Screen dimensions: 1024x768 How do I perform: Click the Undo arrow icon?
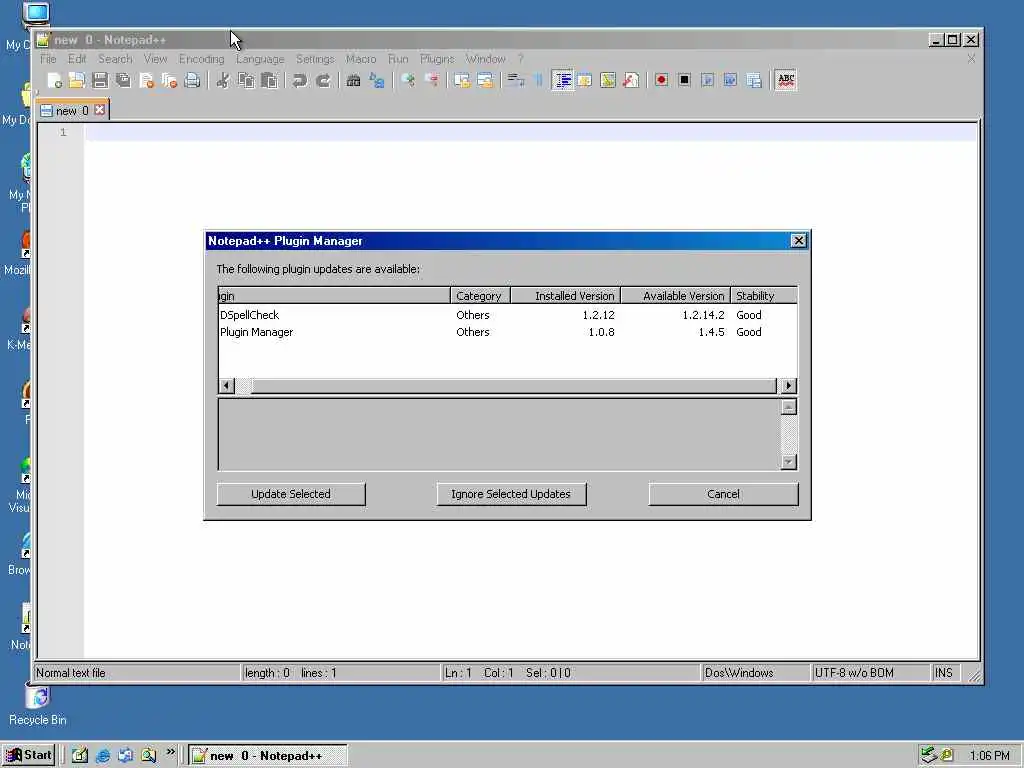300,80
